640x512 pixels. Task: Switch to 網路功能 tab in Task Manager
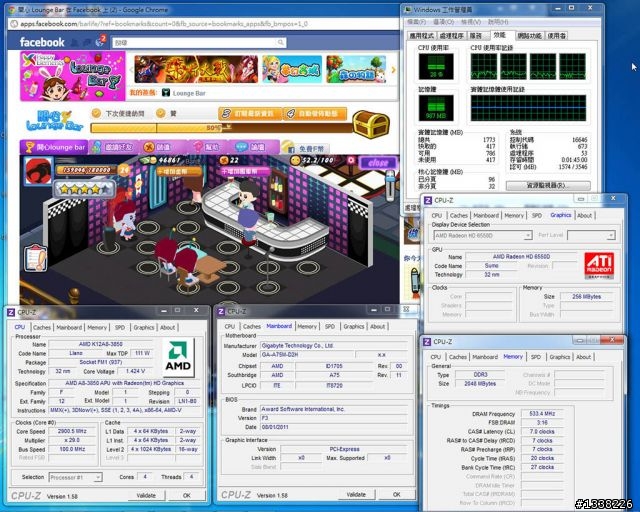[x=529, y=35]
